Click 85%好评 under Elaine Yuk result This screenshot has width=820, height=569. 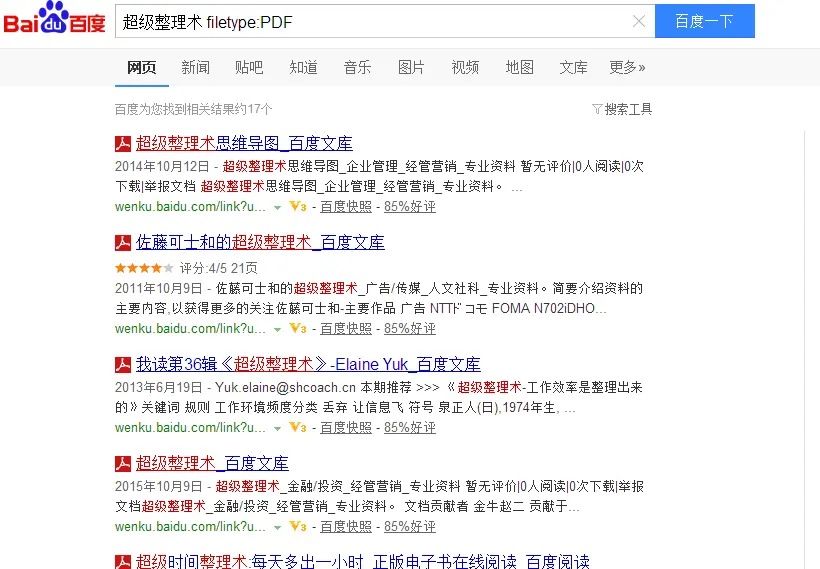pos(410,427)
